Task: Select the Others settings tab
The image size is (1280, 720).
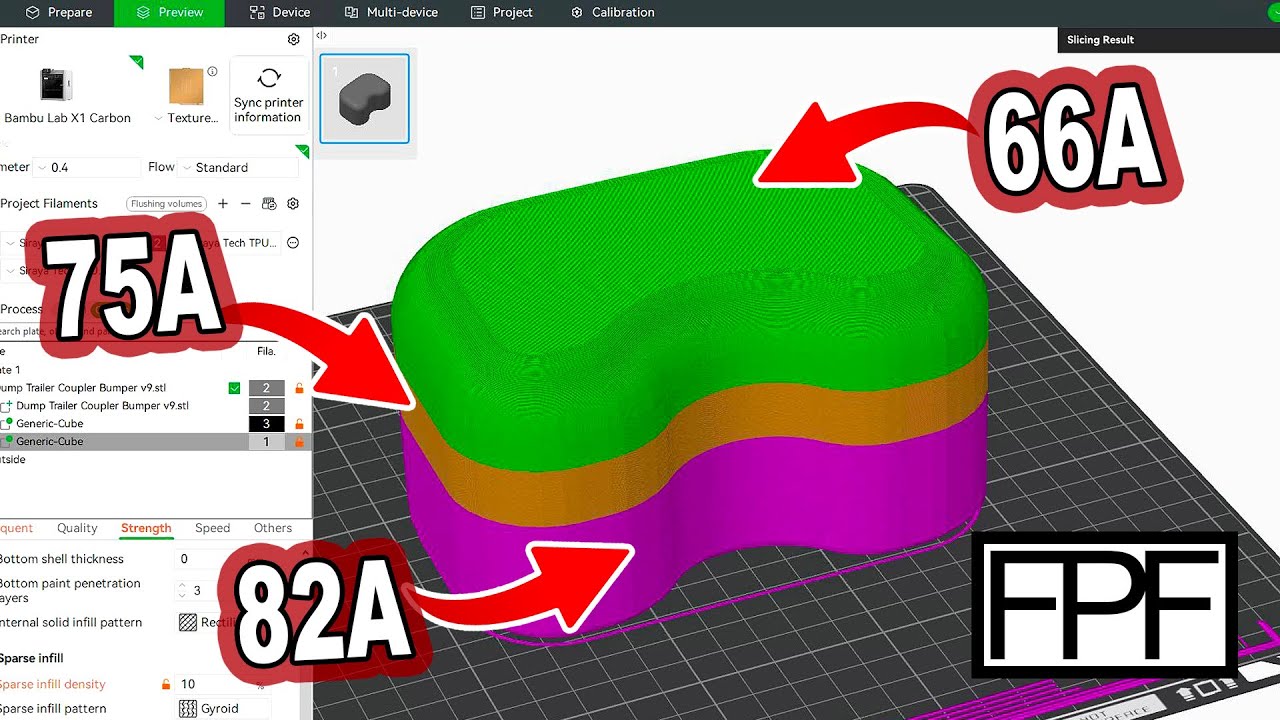Action: [273, 528]
